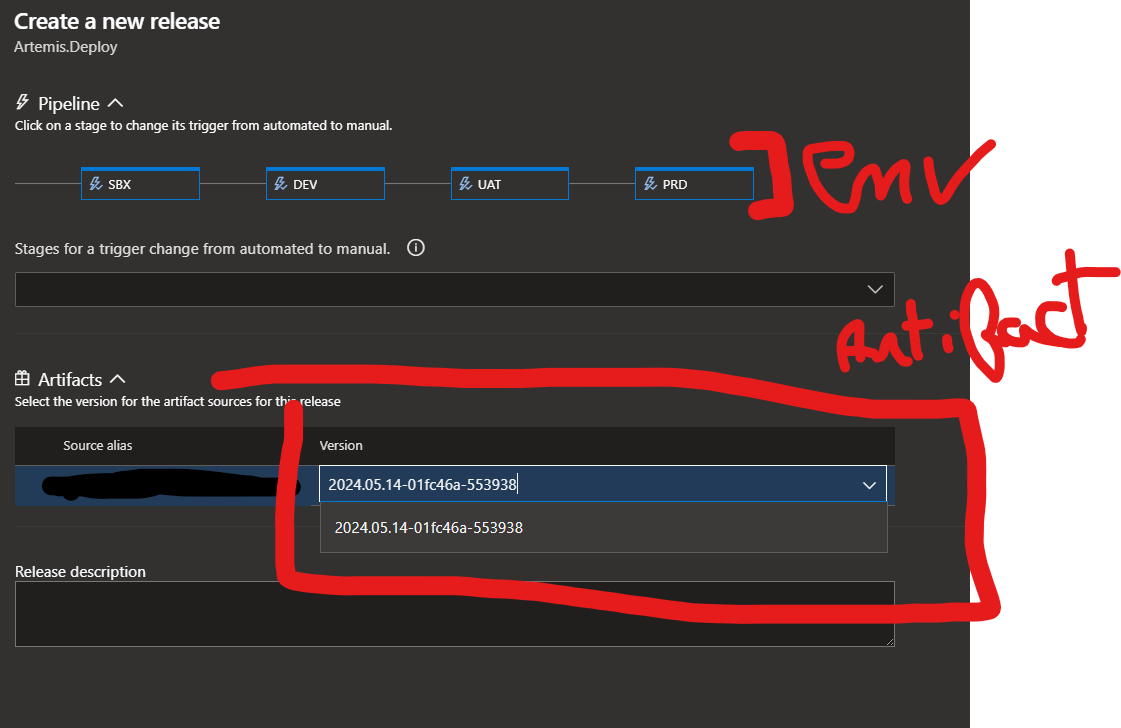Choose 2024.05.14-01fc46a-553938 from the dropdown list
The image size is (1121, 728).
point(603,528)
